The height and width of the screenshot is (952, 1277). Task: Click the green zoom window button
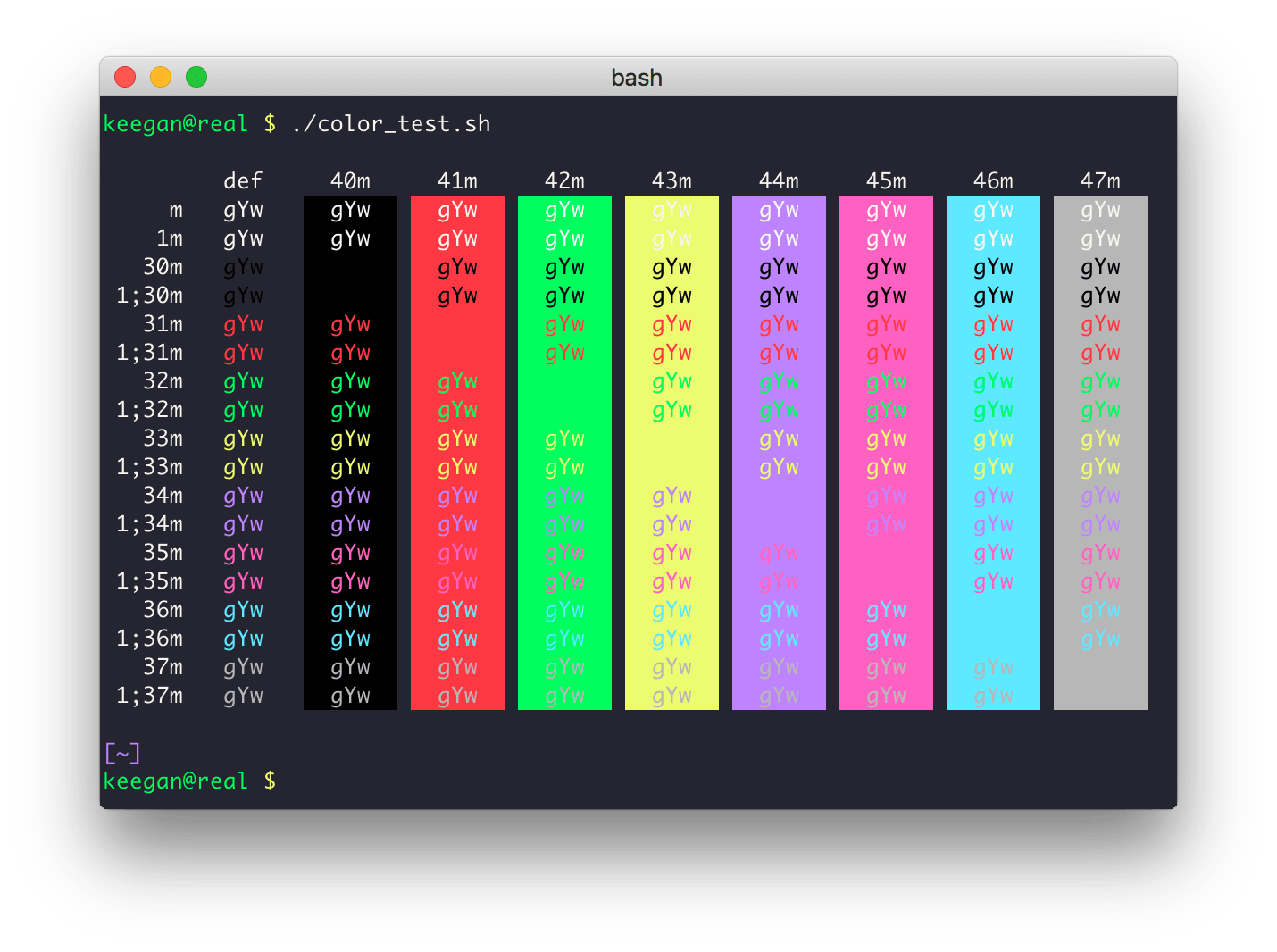(x=196, y=78)
